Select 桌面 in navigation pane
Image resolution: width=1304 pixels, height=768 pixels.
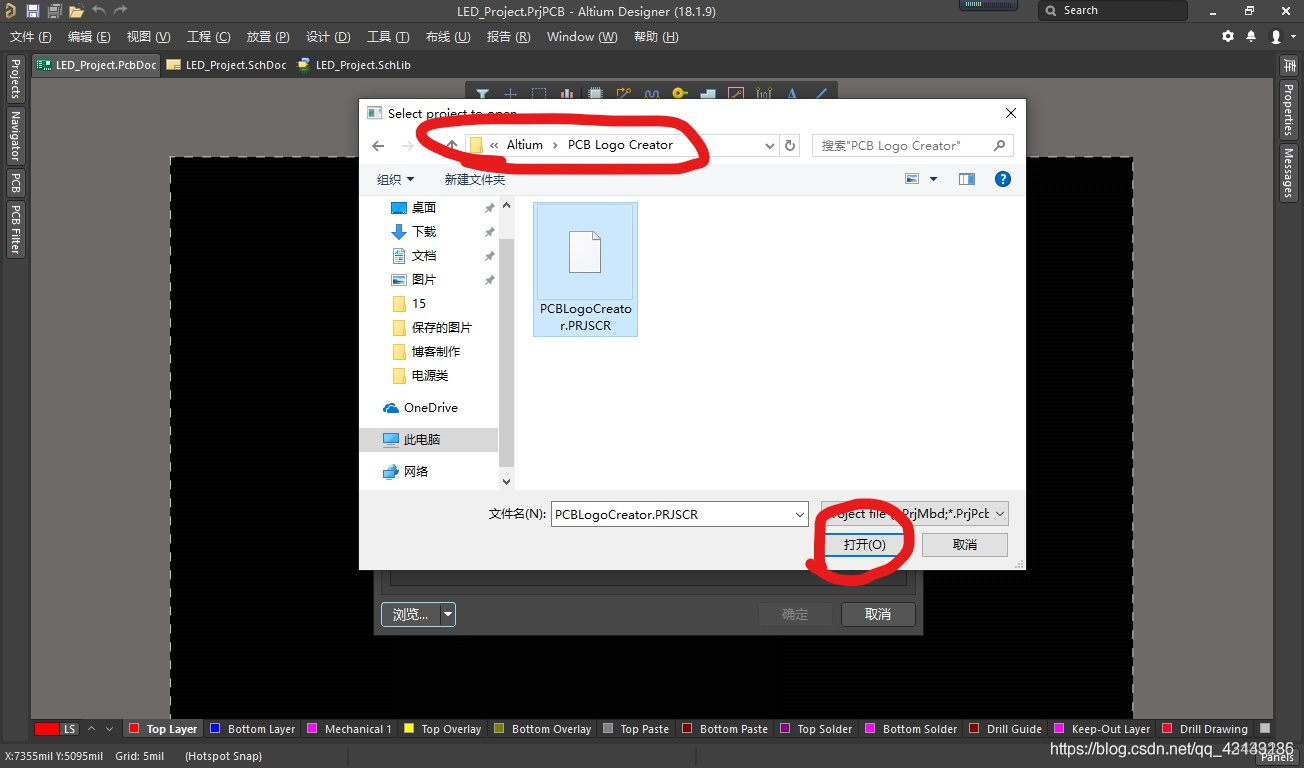(x=423, y=207)
